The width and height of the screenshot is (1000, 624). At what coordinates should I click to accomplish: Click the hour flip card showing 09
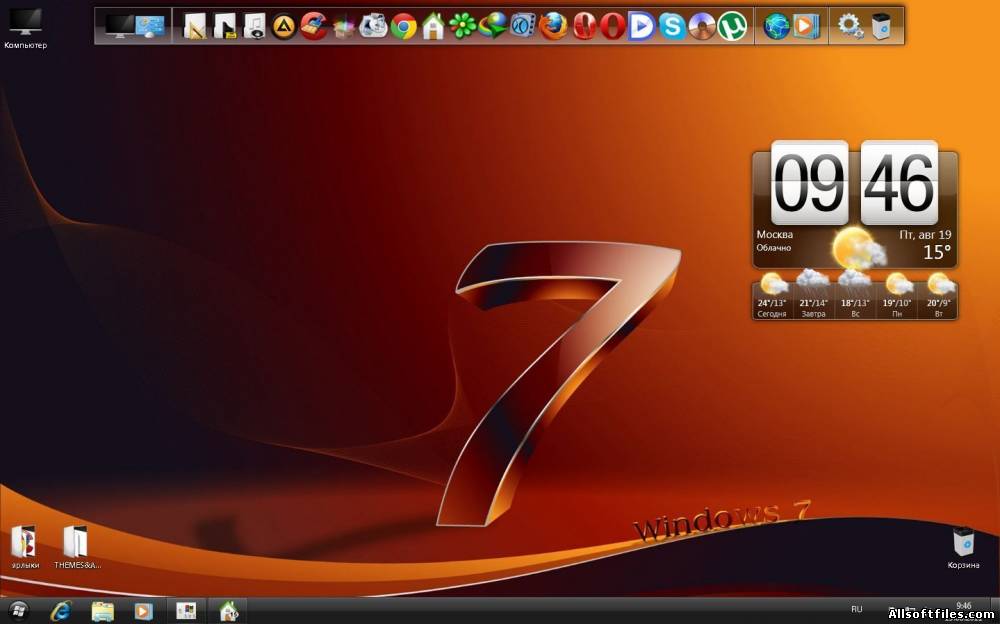(x=810, y=182)
